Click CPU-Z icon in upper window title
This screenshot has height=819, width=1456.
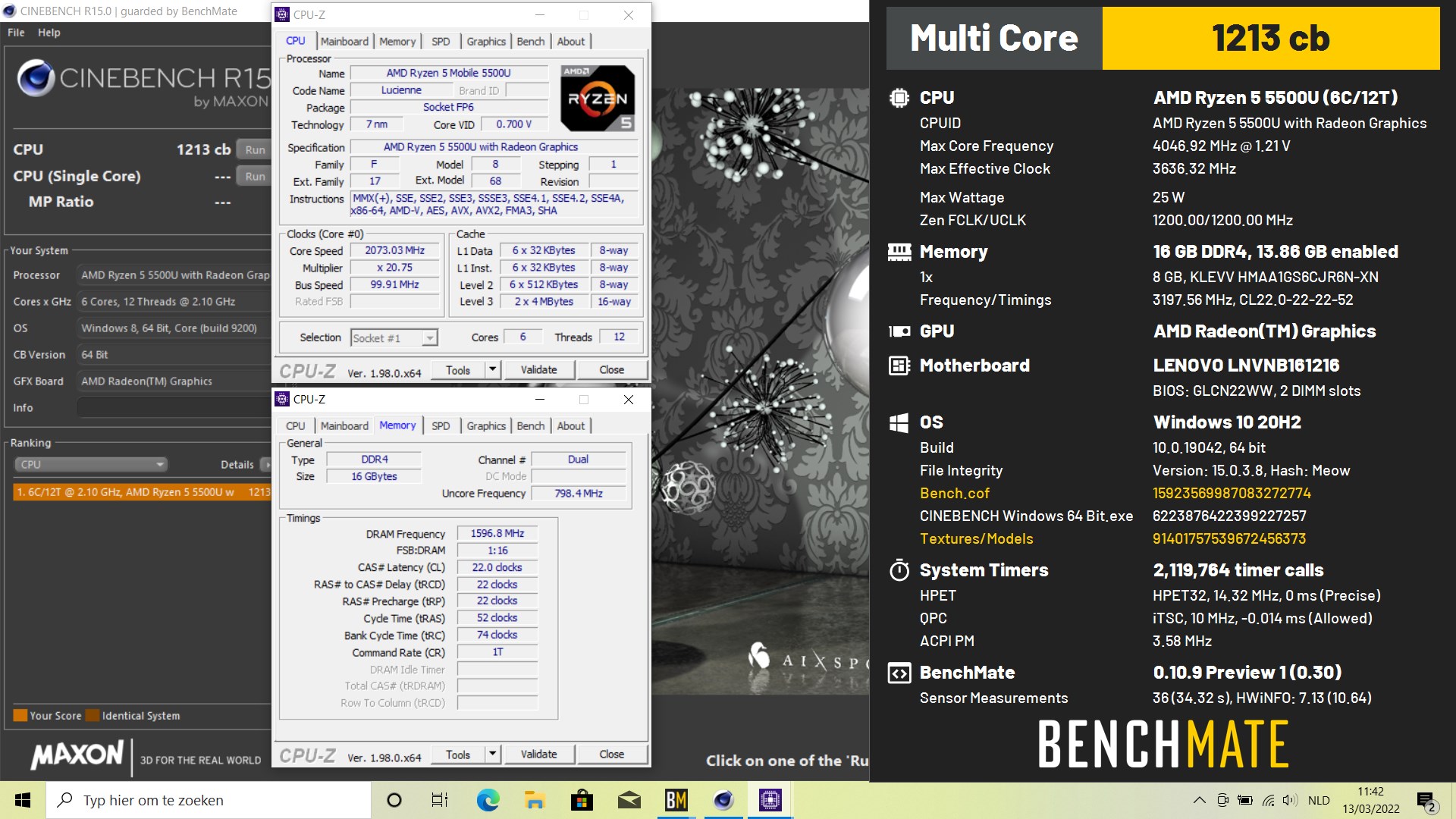(282, 14)
